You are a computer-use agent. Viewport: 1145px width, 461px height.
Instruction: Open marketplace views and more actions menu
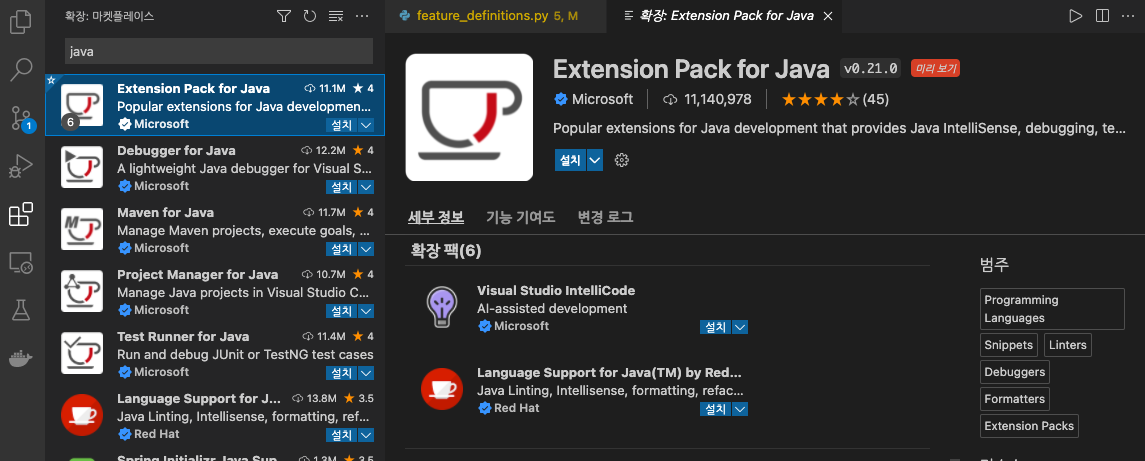click(362, 15)
